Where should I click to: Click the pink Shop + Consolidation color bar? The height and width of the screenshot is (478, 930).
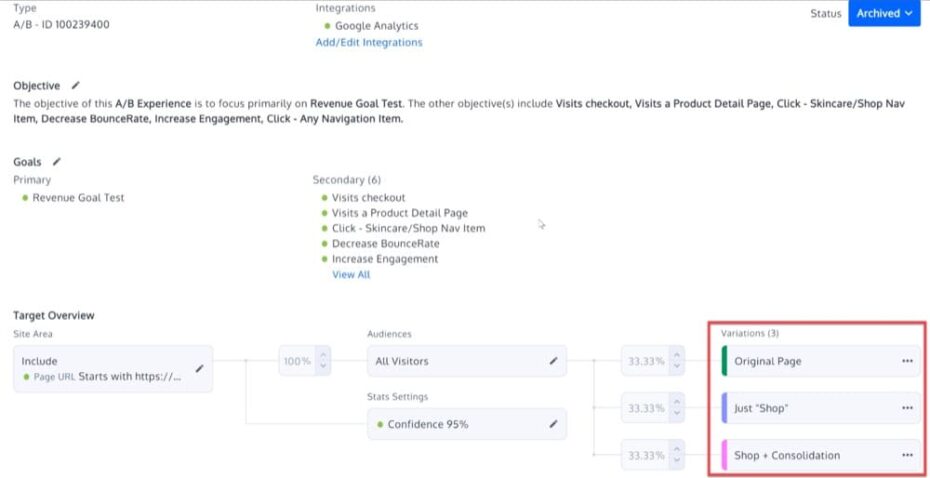tap(723, 455)
